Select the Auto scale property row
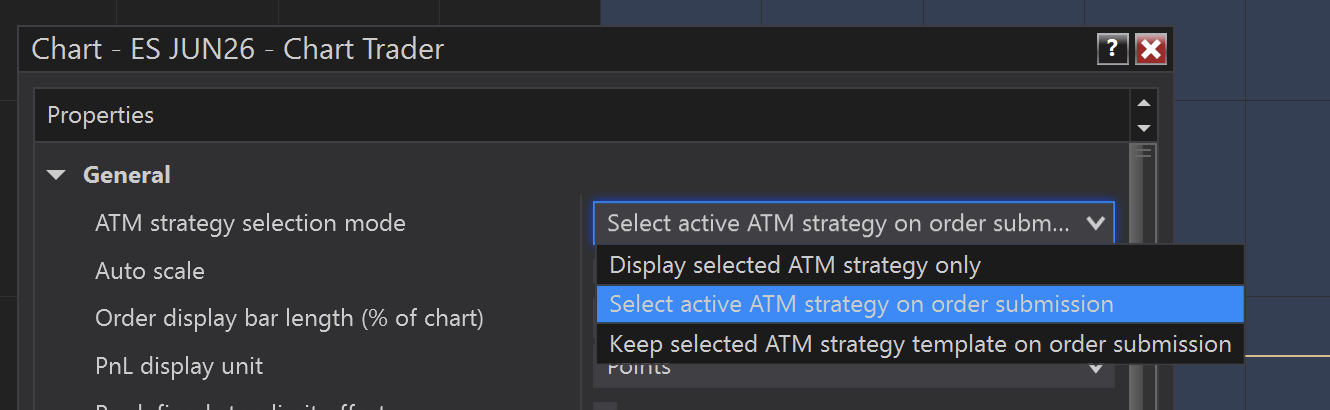 click(150, 271)
